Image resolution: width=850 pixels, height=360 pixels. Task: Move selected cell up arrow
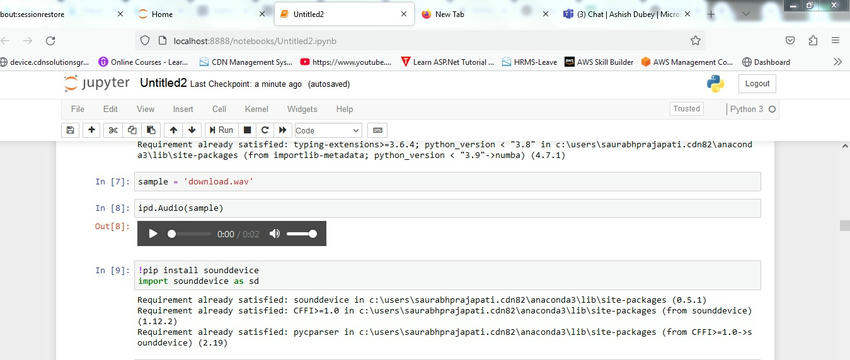173,130
